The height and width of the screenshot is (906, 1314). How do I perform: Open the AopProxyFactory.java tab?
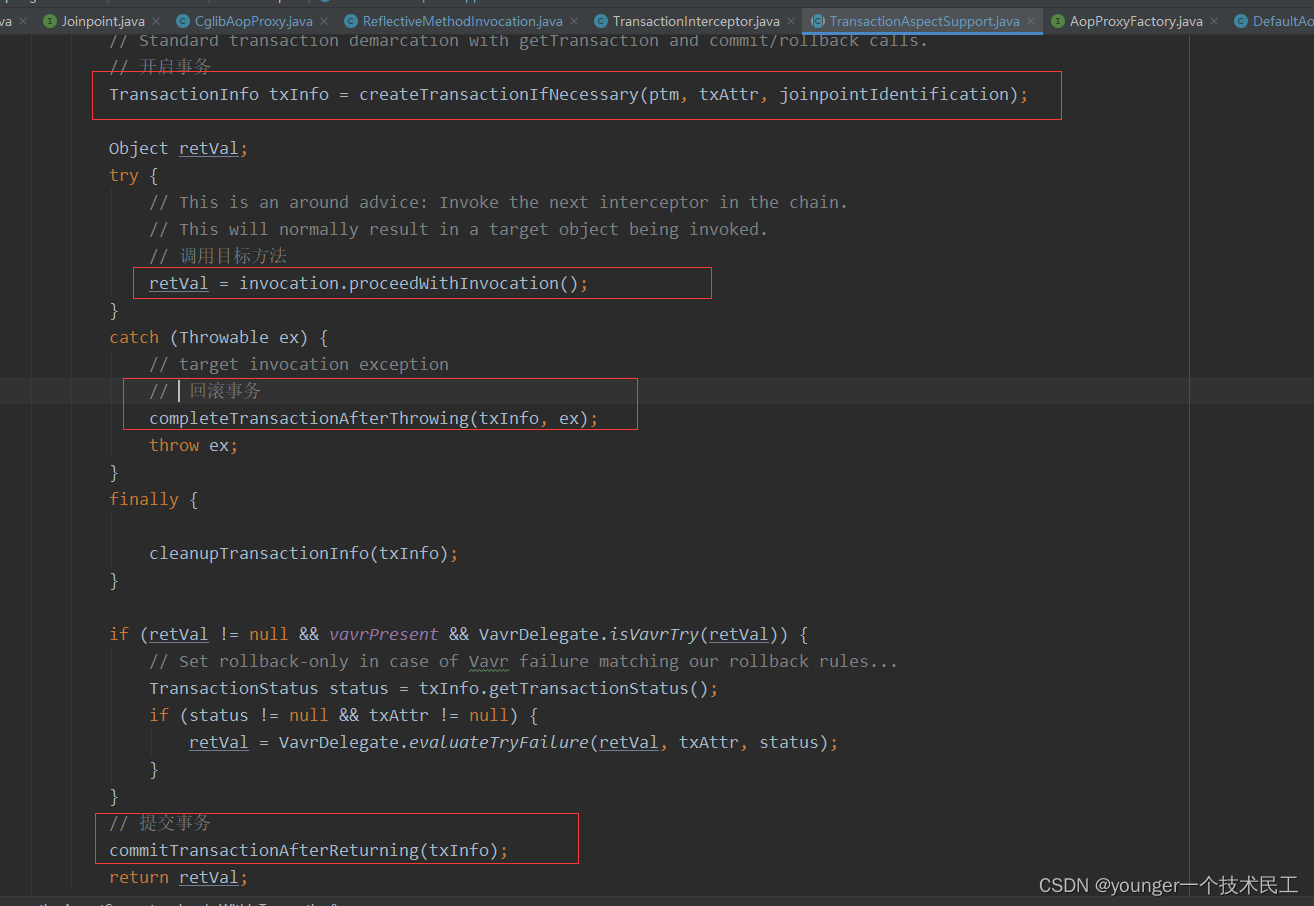coord(1136,21)
